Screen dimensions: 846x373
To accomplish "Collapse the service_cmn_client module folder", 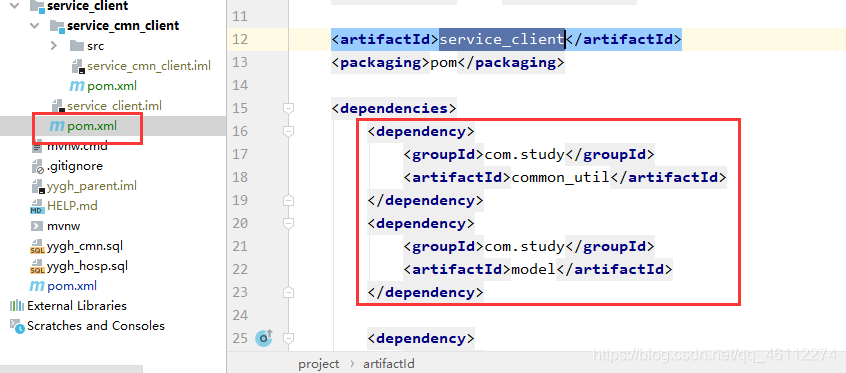I will click(x=35, y=26).
